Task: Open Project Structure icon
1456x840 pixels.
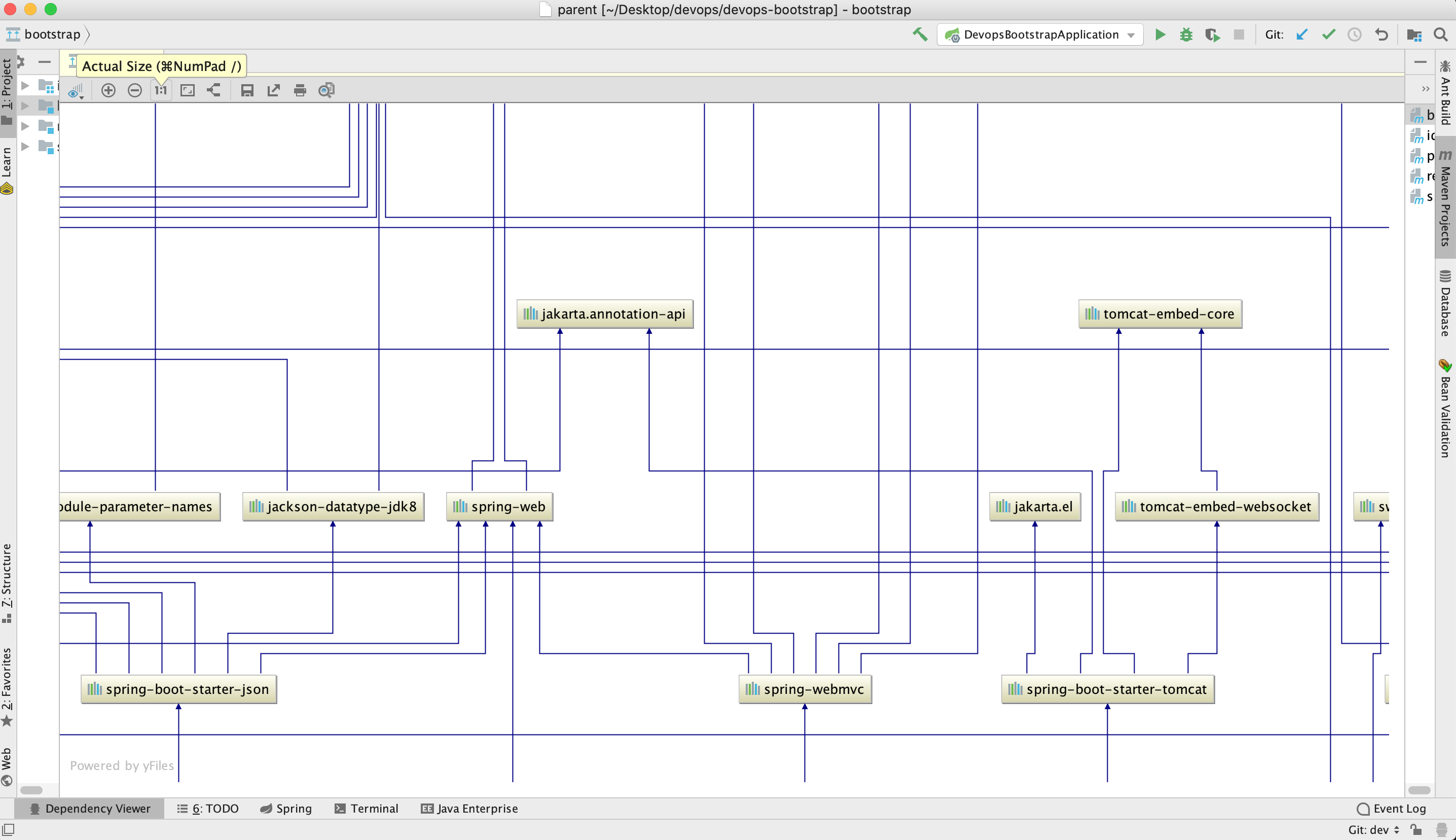Action: 1414,35
